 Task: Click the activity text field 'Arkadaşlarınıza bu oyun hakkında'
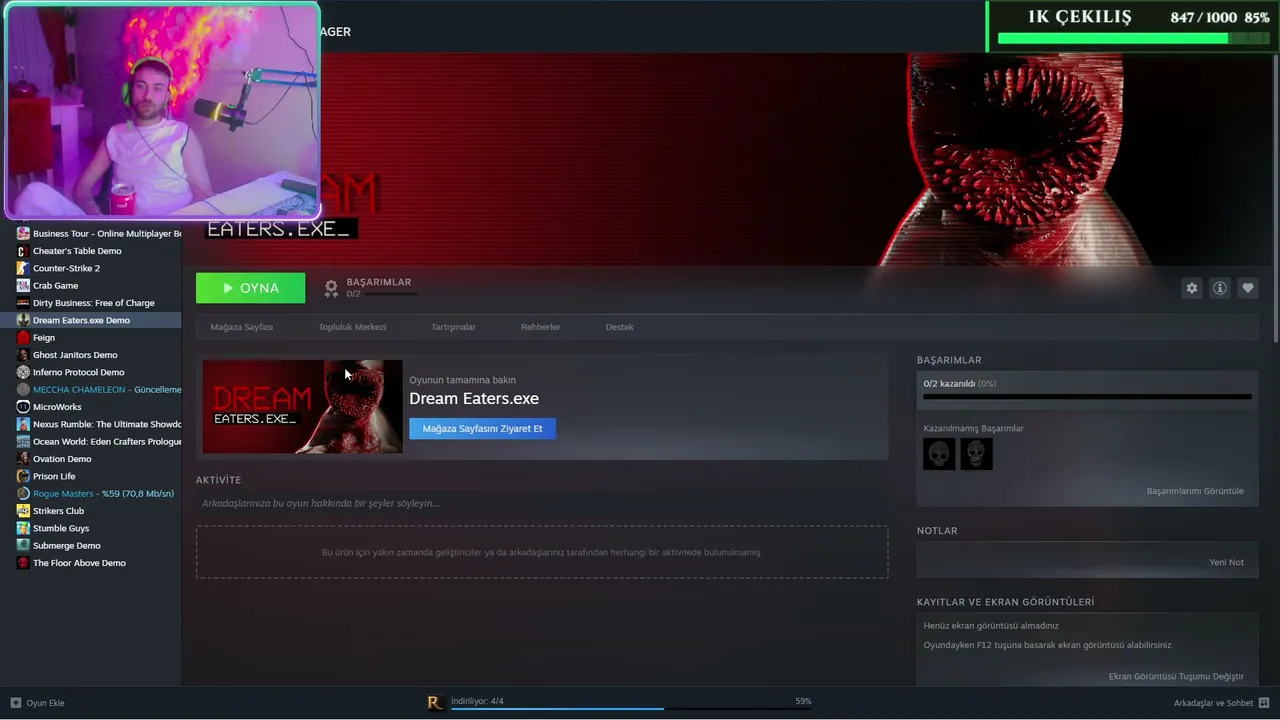(542, 503)
